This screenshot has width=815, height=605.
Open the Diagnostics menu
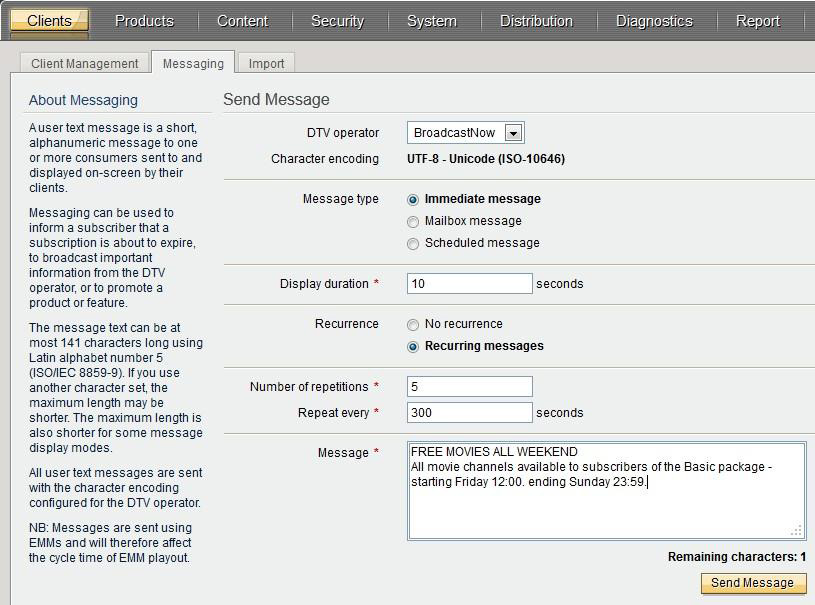click(654, 21)
